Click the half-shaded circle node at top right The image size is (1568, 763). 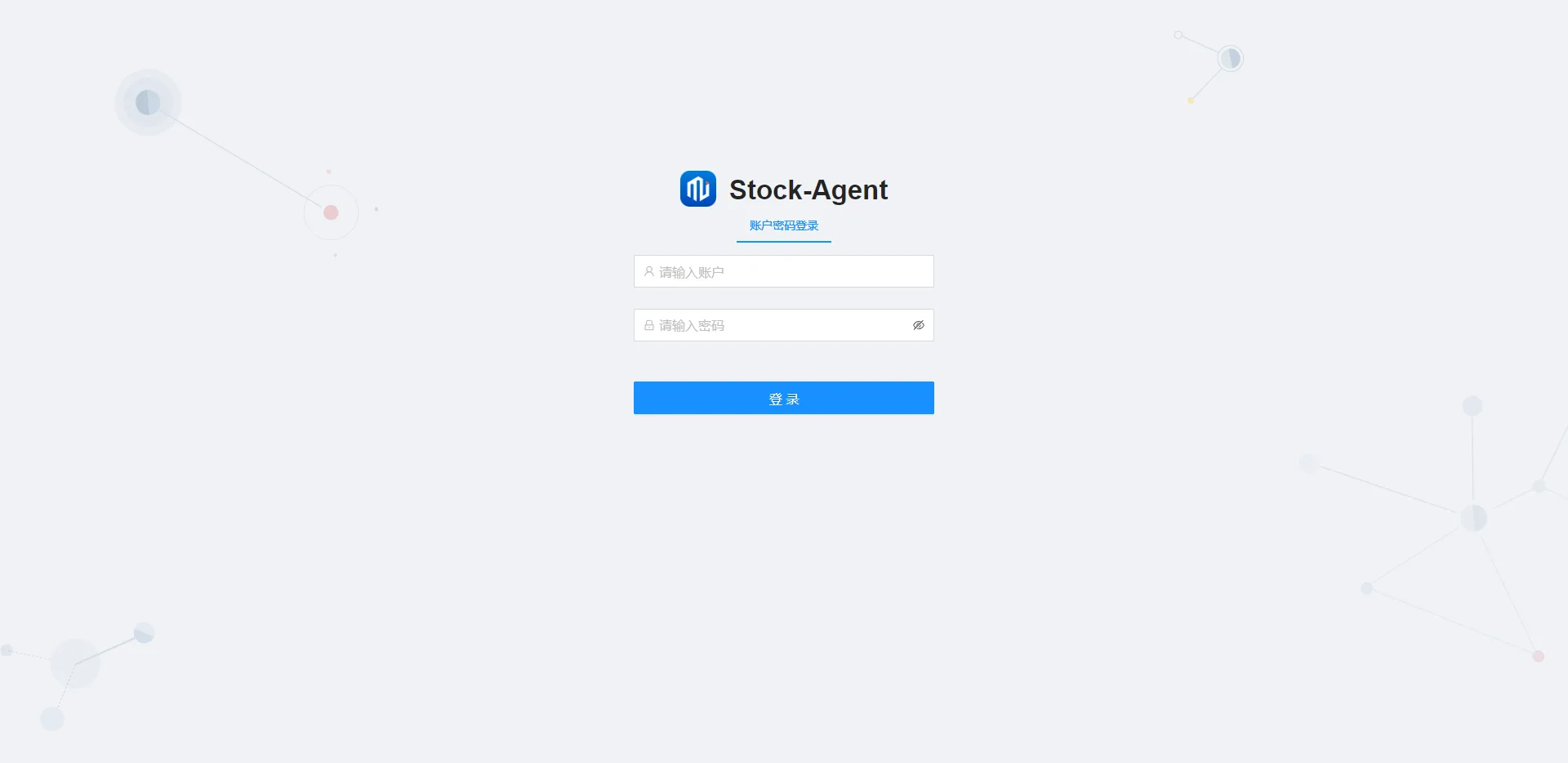point(1230,58)
